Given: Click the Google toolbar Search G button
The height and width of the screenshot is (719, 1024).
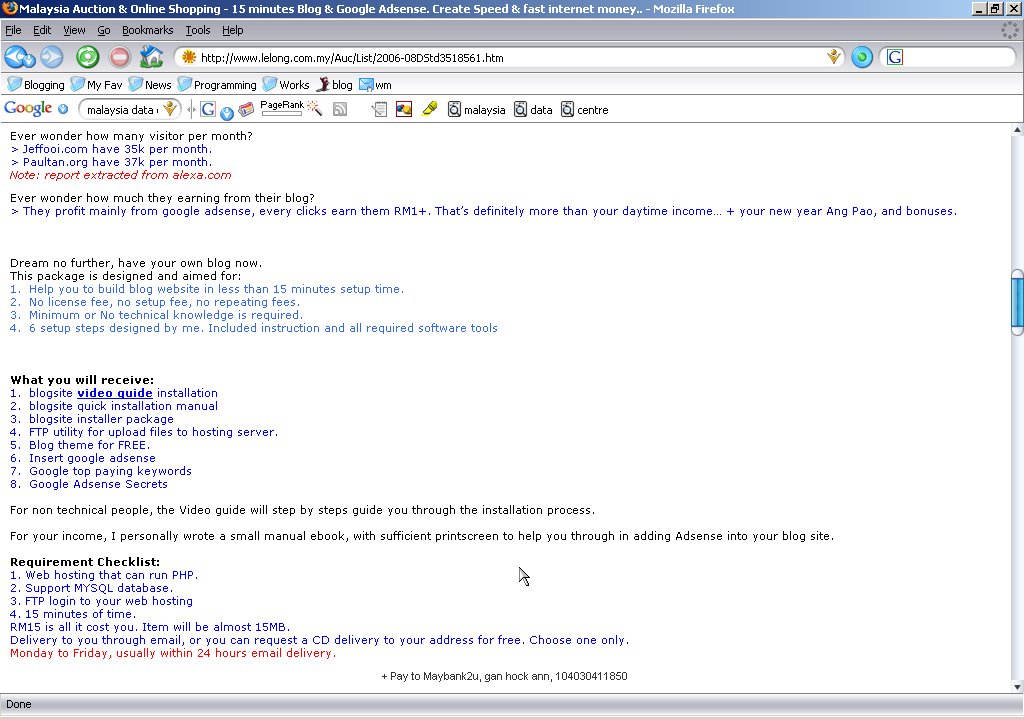Looking at the screenshot, I should (208, 110).
